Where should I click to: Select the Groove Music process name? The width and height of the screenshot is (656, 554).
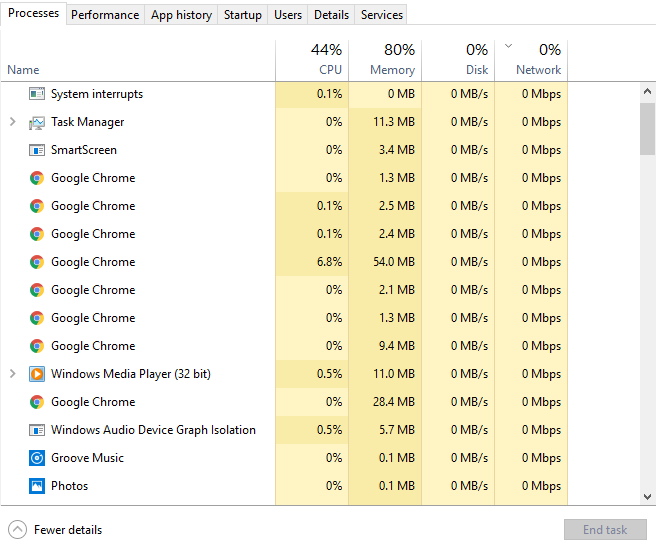coord(87,458)
